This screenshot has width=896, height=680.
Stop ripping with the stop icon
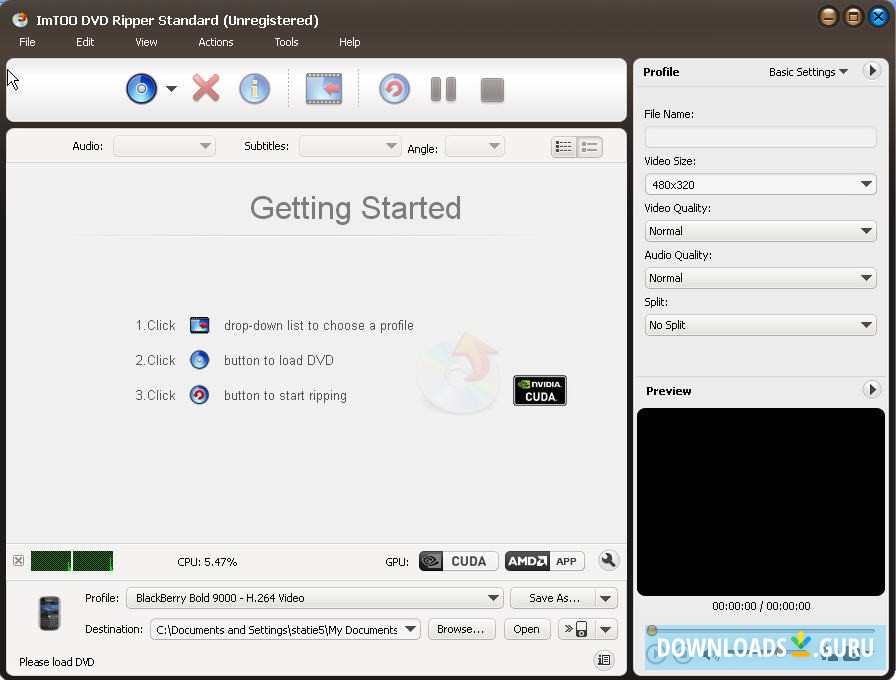pos(492,88)
